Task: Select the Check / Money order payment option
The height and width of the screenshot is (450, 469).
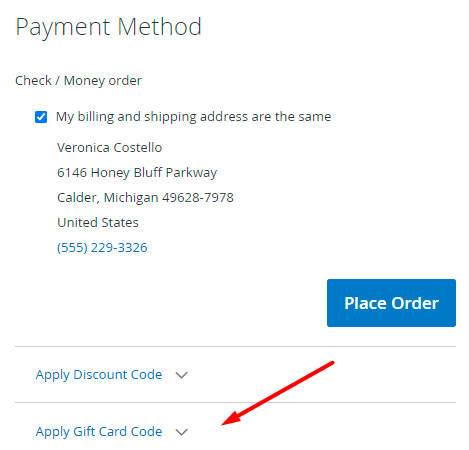Action: click(78, 81)
